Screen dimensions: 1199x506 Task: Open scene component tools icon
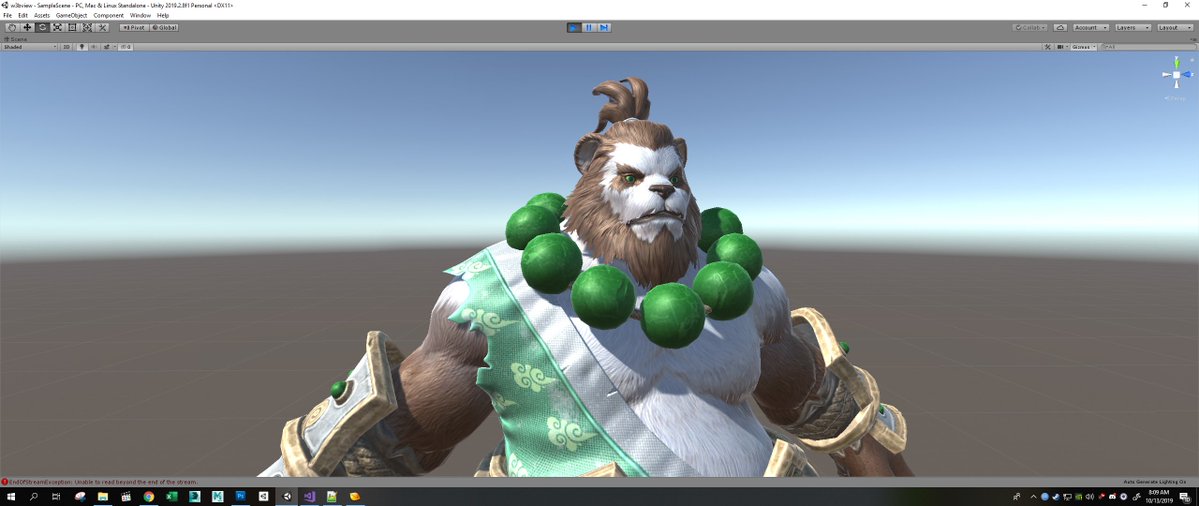pos(1048,47)
